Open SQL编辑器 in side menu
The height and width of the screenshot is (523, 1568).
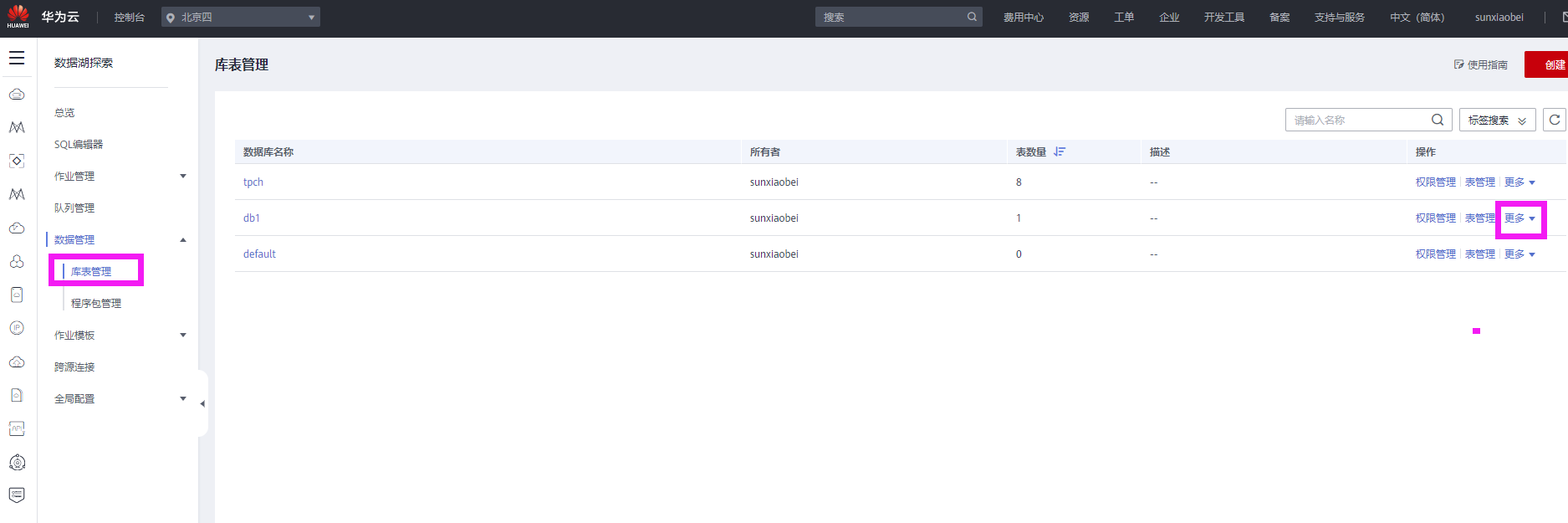(x=79, y=144)
